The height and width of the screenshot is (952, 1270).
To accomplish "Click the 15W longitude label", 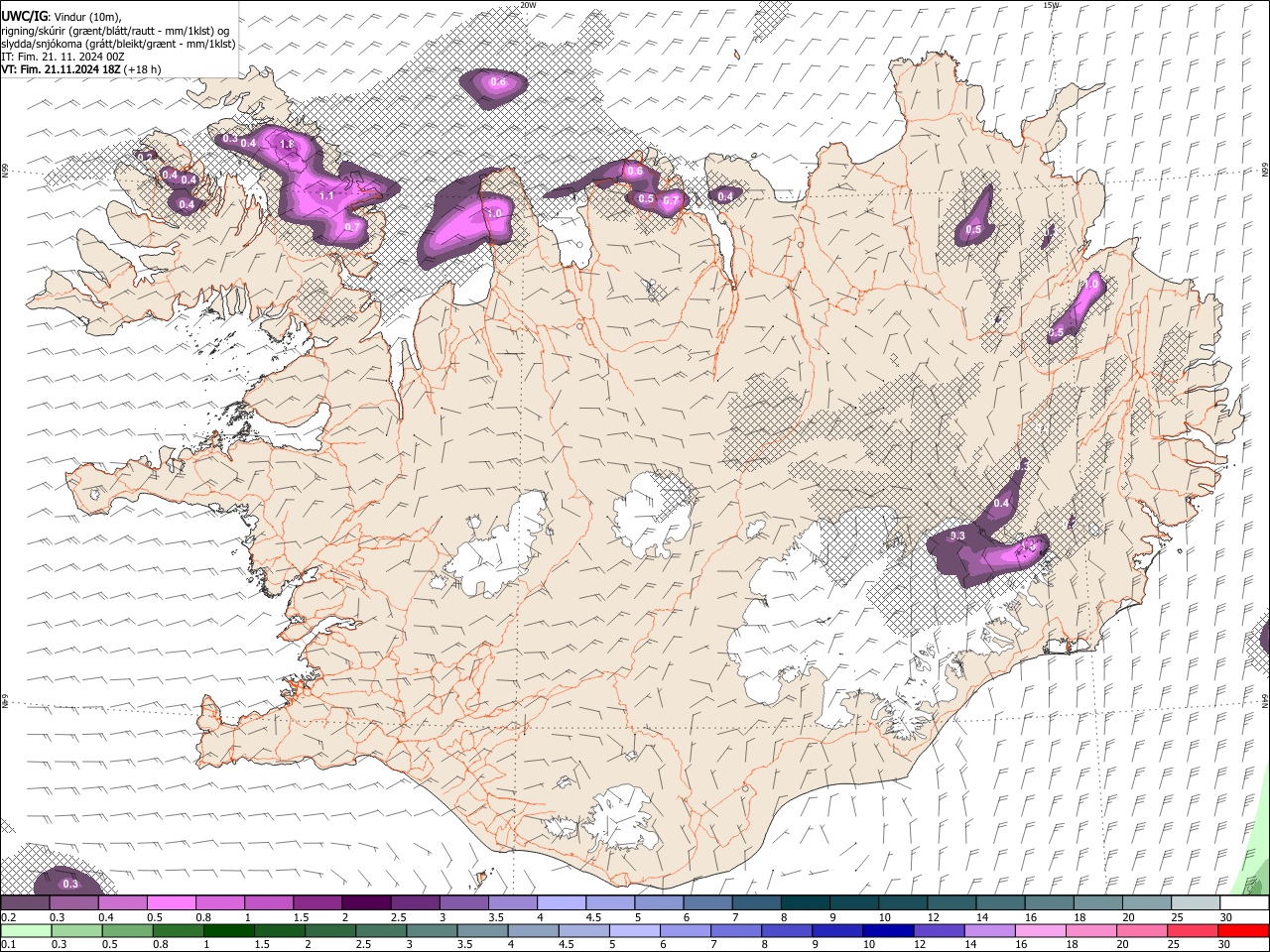I will tap(1051, 5).
